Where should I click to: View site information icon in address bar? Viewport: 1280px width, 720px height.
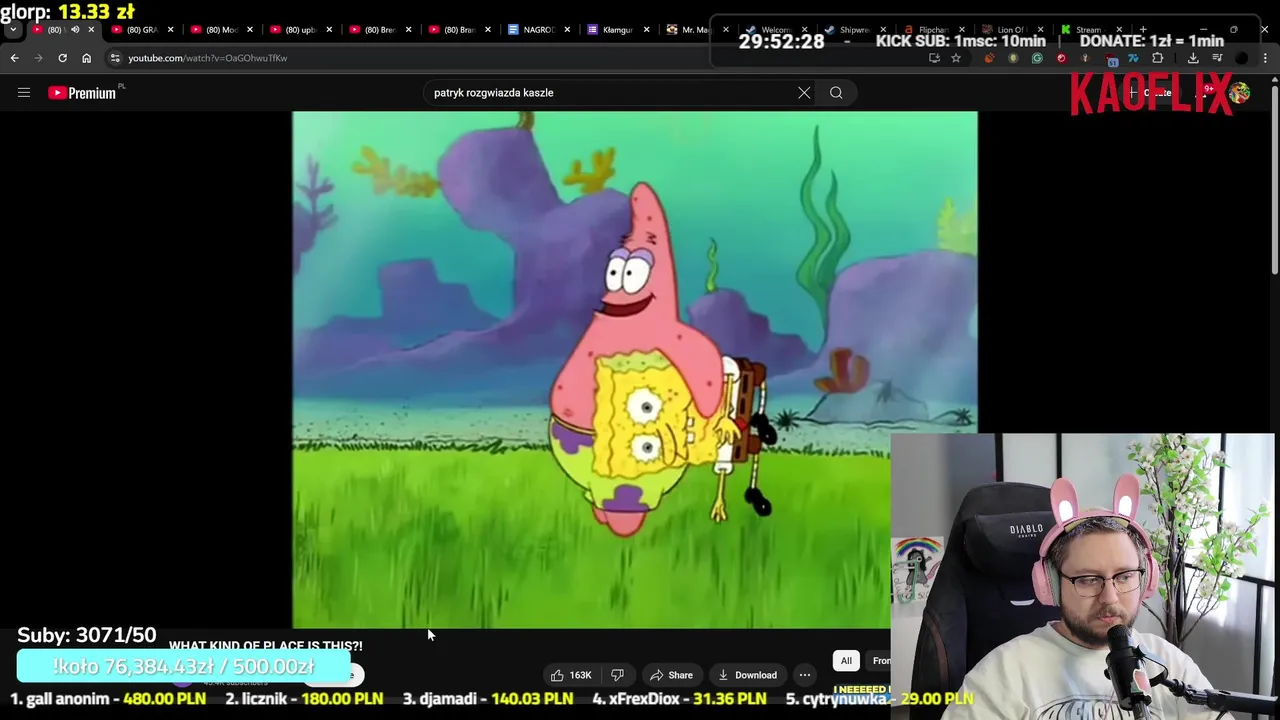(115, 58)
